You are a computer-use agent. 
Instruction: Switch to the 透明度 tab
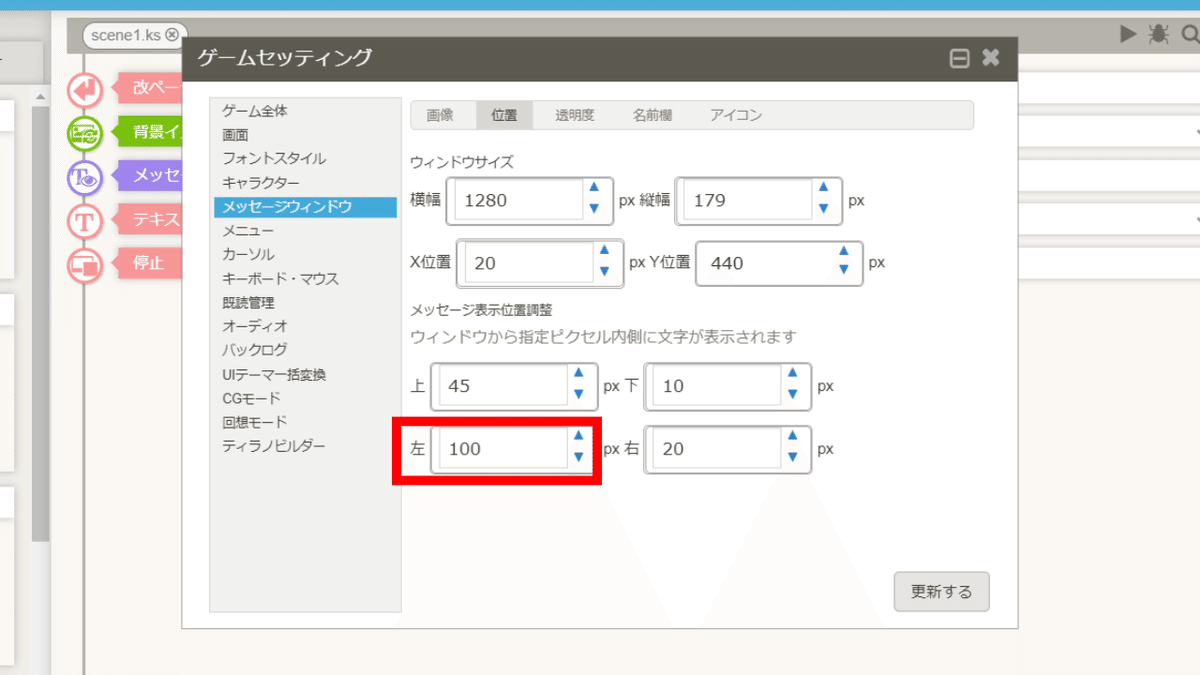click(575, 115)
